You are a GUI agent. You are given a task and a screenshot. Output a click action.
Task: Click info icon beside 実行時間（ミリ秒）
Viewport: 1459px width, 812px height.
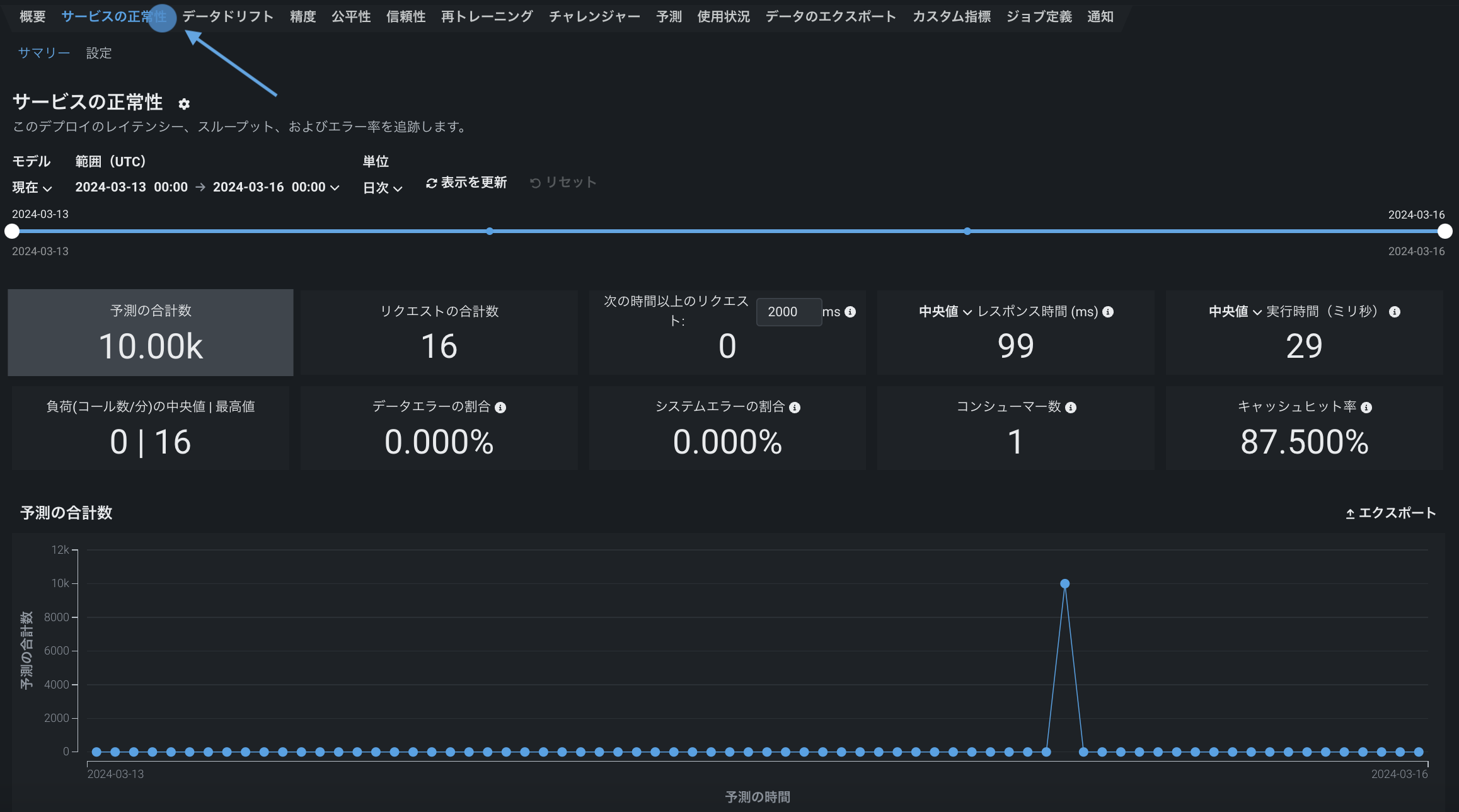[1395, 312]
